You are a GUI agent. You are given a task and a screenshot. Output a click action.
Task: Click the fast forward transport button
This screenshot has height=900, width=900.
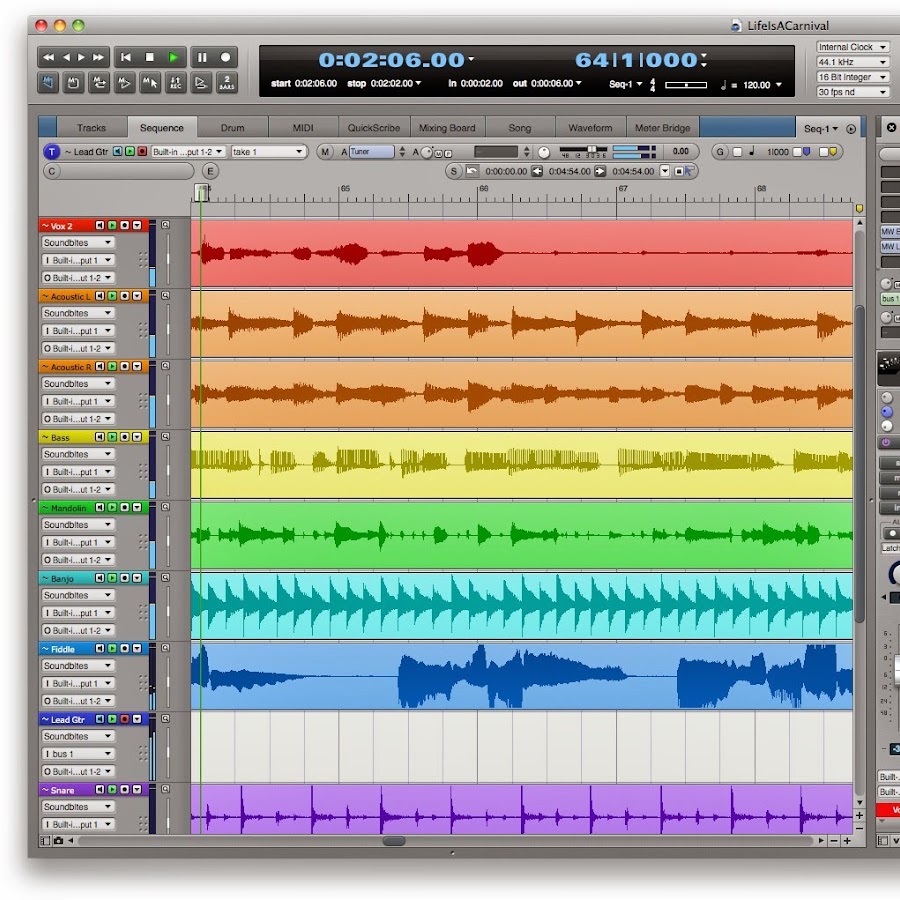(99, 57)
